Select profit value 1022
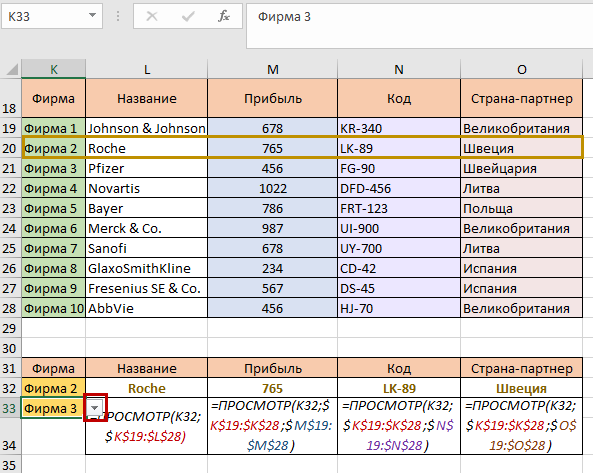Image resolution: width=593 pixels, height=473 pixels. click(x=272, y=188)
